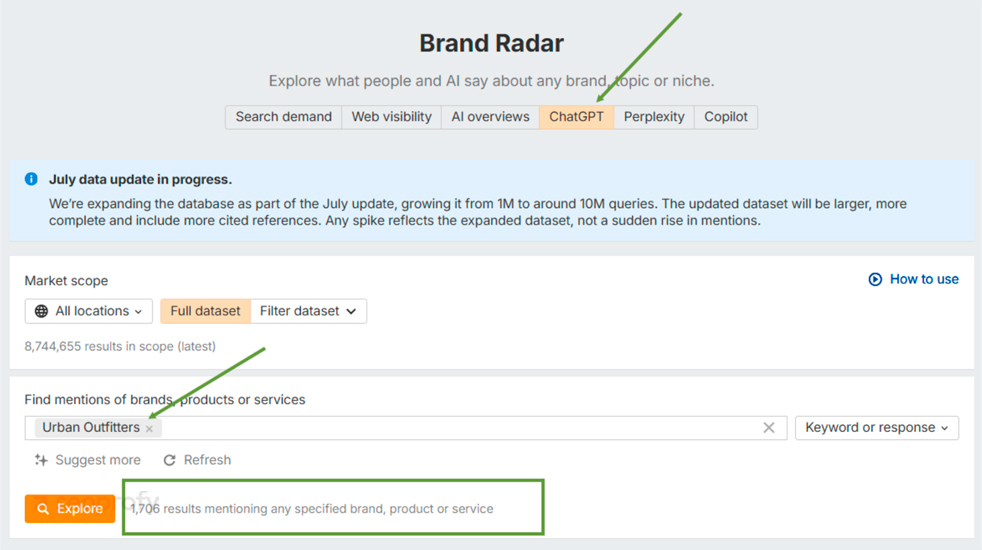Click the magnifier icon in the Explore button

click(x=43, y=509)
